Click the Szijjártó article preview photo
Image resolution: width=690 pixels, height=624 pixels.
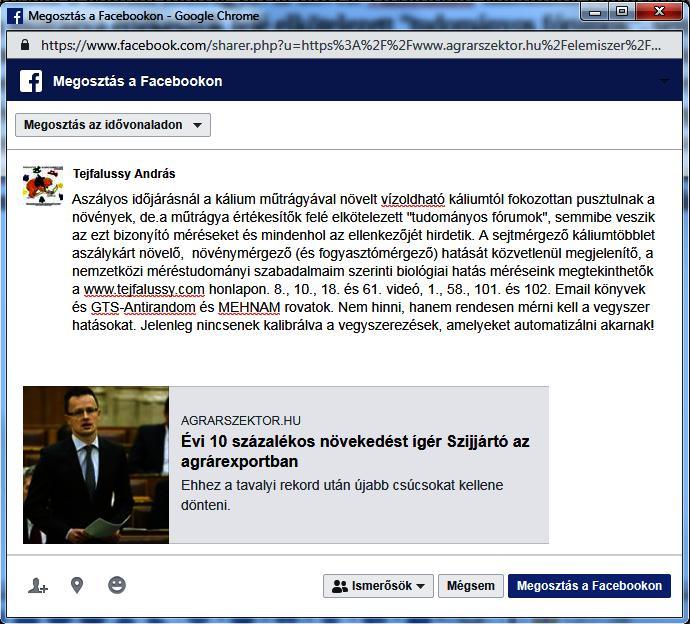click(x=96, y=465)
